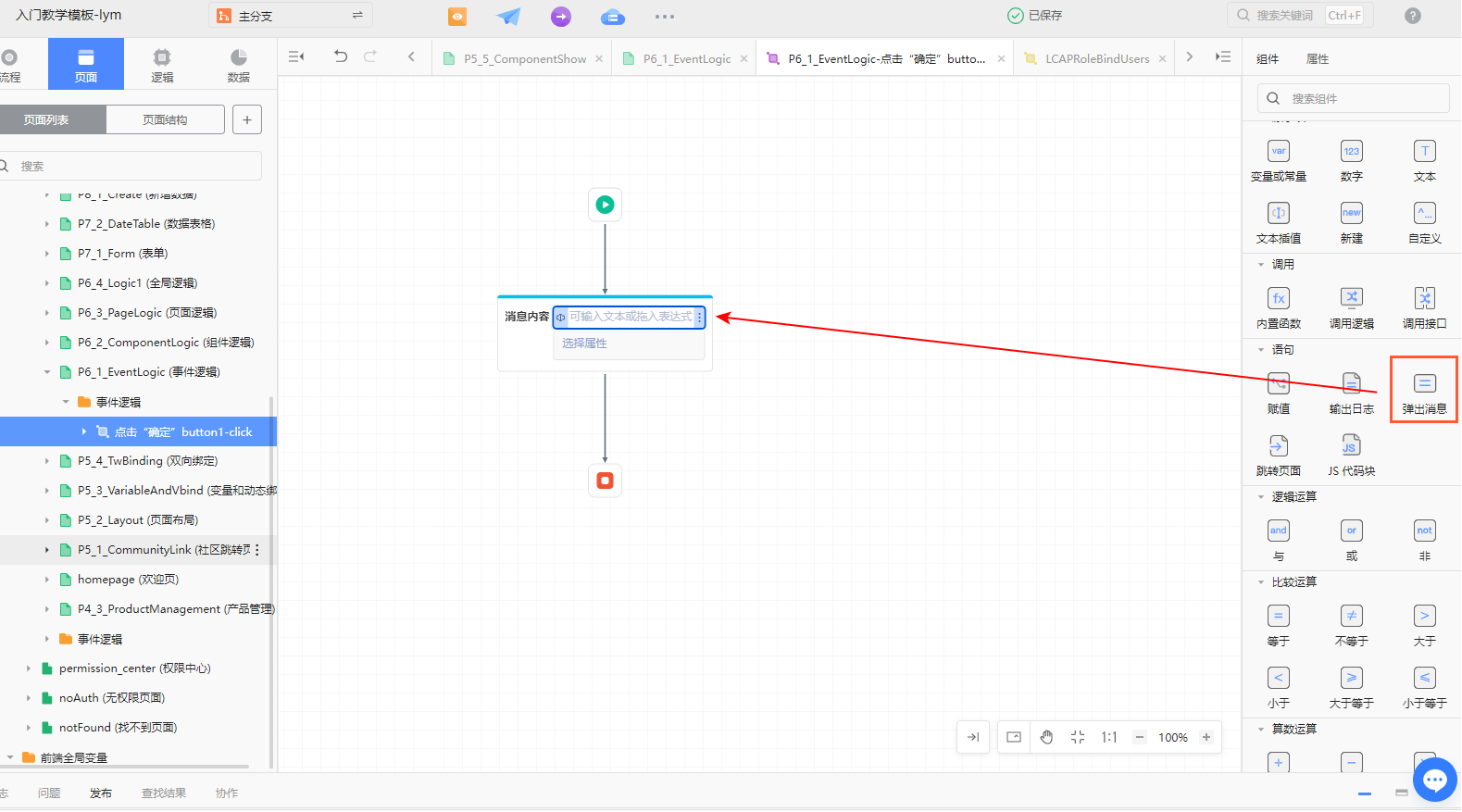Viewport: 1462px width, 812px height.
Task: Switch to 页面列表 view toggle
Action: click(x=46, y=120)
